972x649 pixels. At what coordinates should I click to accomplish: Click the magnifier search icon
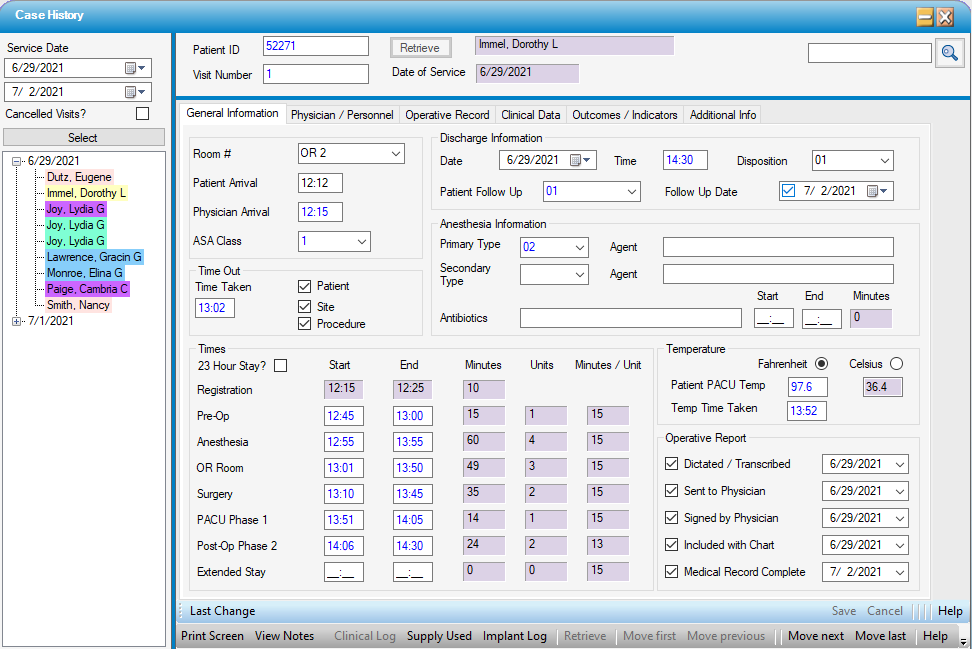(948, 54)
